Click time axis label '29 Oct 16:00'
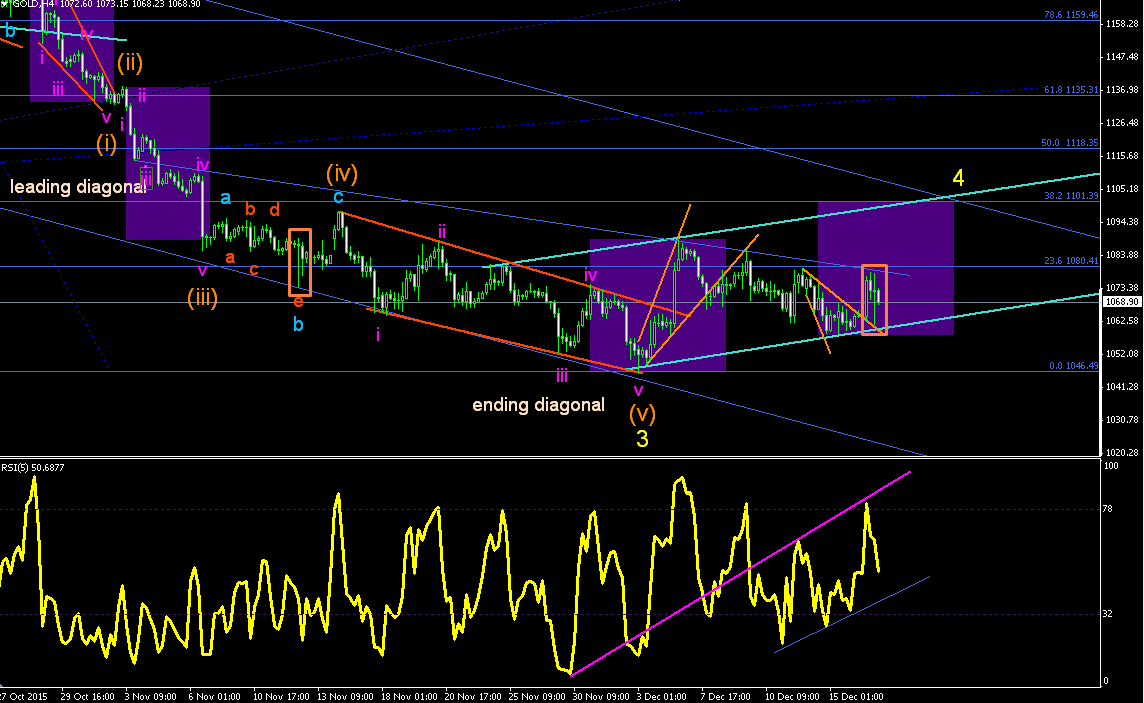The image size is (1144, 703). [x=88, y=696]
